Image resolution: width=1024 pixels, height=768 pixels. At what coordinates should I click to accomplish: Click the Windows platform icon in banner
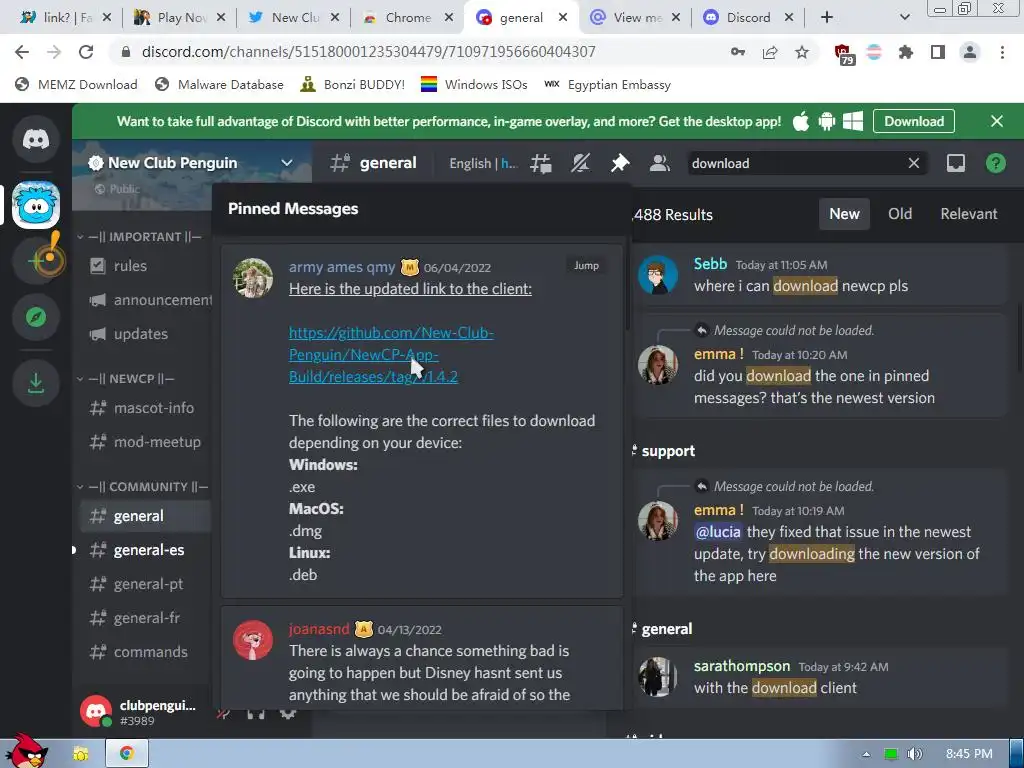click(x=853, y=121)
